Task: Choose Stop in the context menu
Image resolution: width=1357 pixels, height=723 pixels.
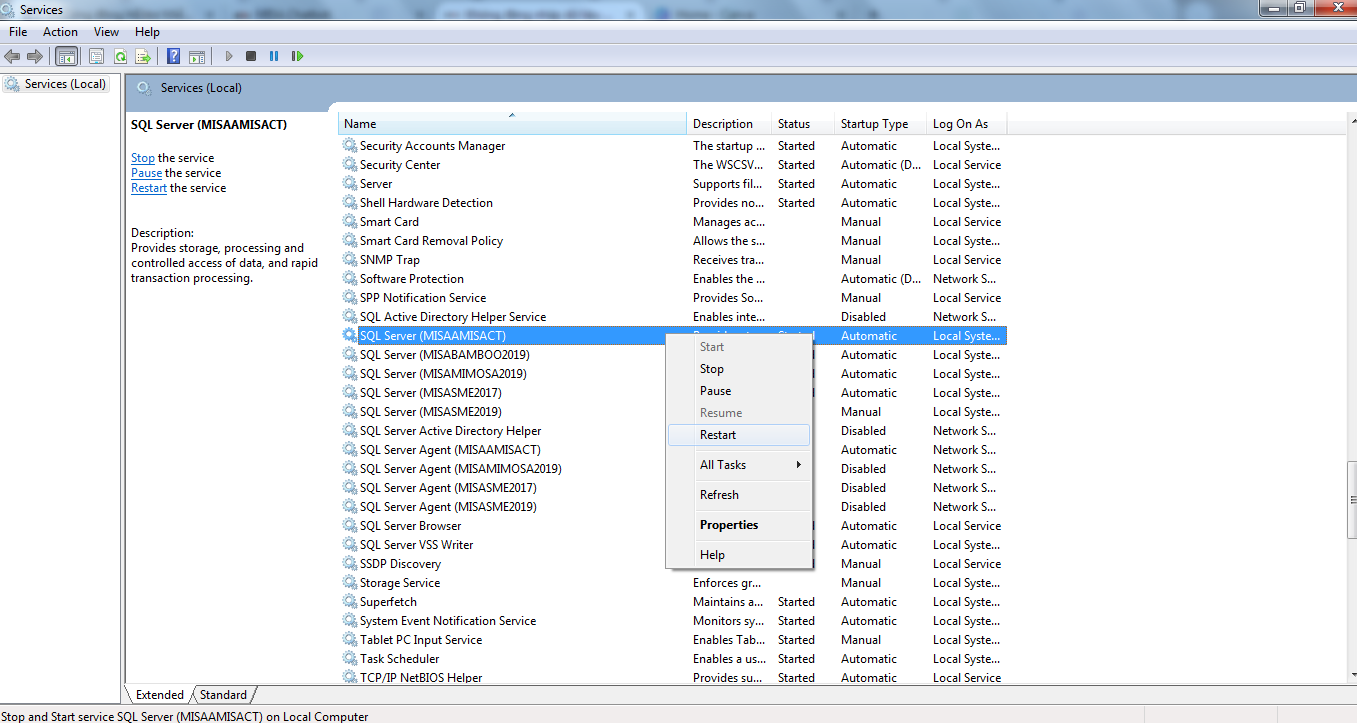Action: pos(738,369)
